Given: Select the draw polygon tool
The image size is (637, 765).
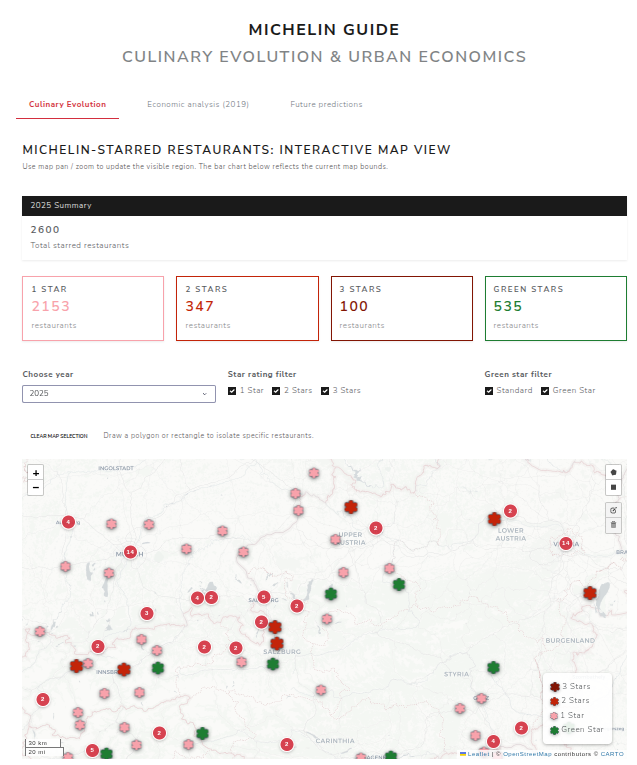Looking at the screenshot, I should (x=613, y=472).
